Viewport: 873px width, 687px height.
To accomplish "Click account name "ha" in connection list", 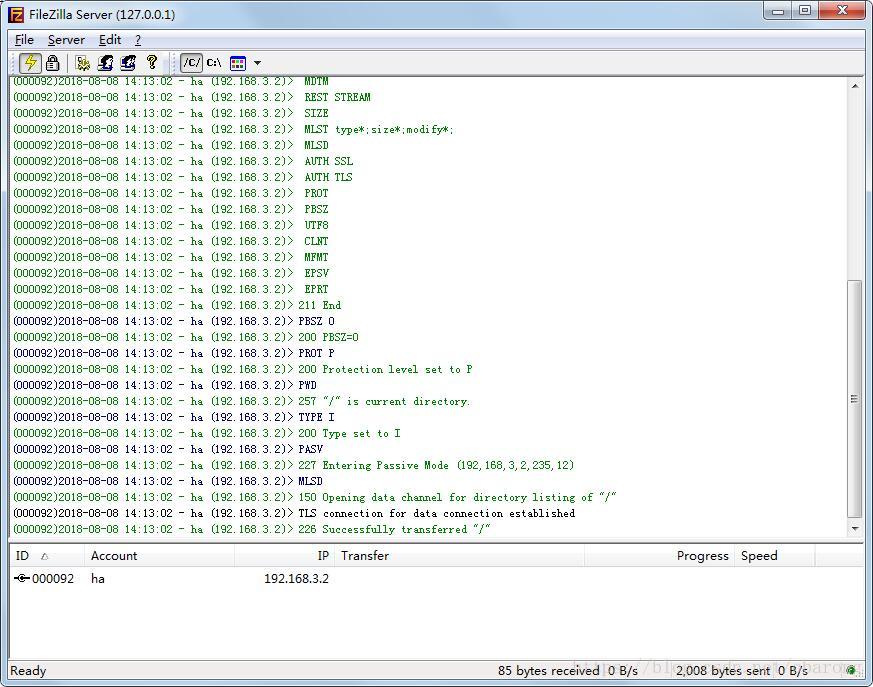I will tap(98, 578).
